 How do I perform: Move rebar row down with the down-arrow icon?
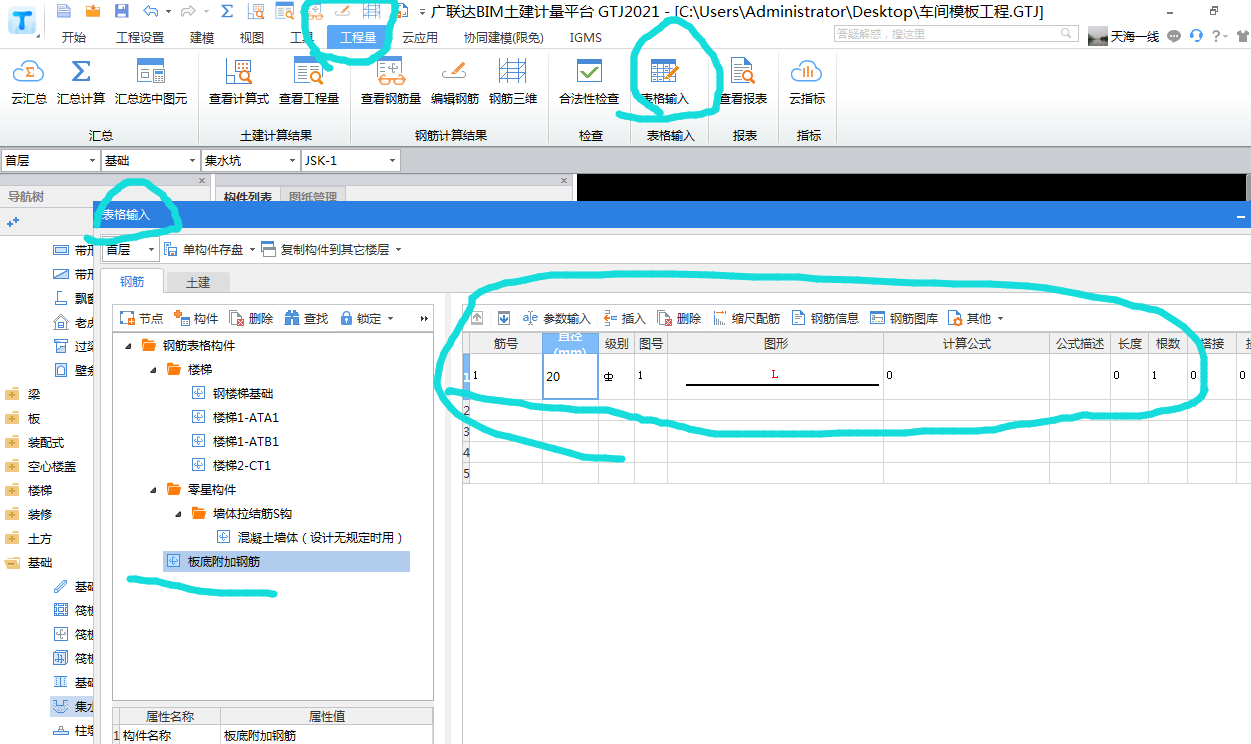504,318
